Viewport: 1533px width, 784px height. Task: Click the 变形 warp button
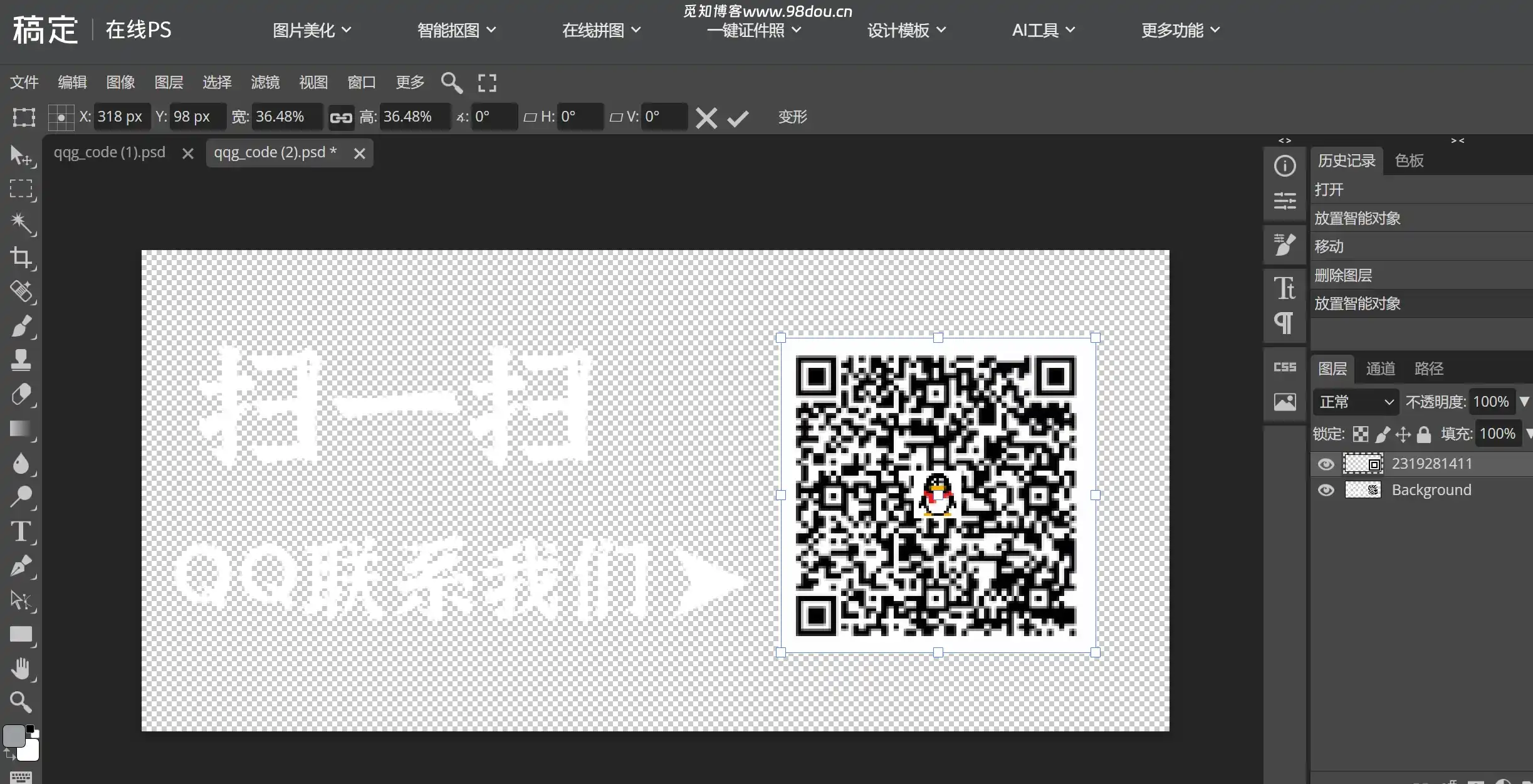coord(793,117)
